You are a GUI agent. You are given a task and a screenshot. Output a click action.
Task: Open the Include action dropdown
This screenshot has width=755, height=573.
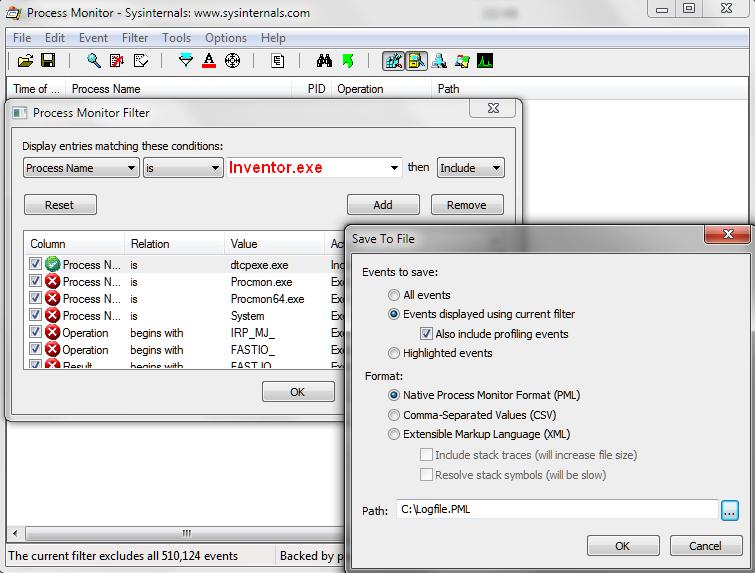point(470,168)
